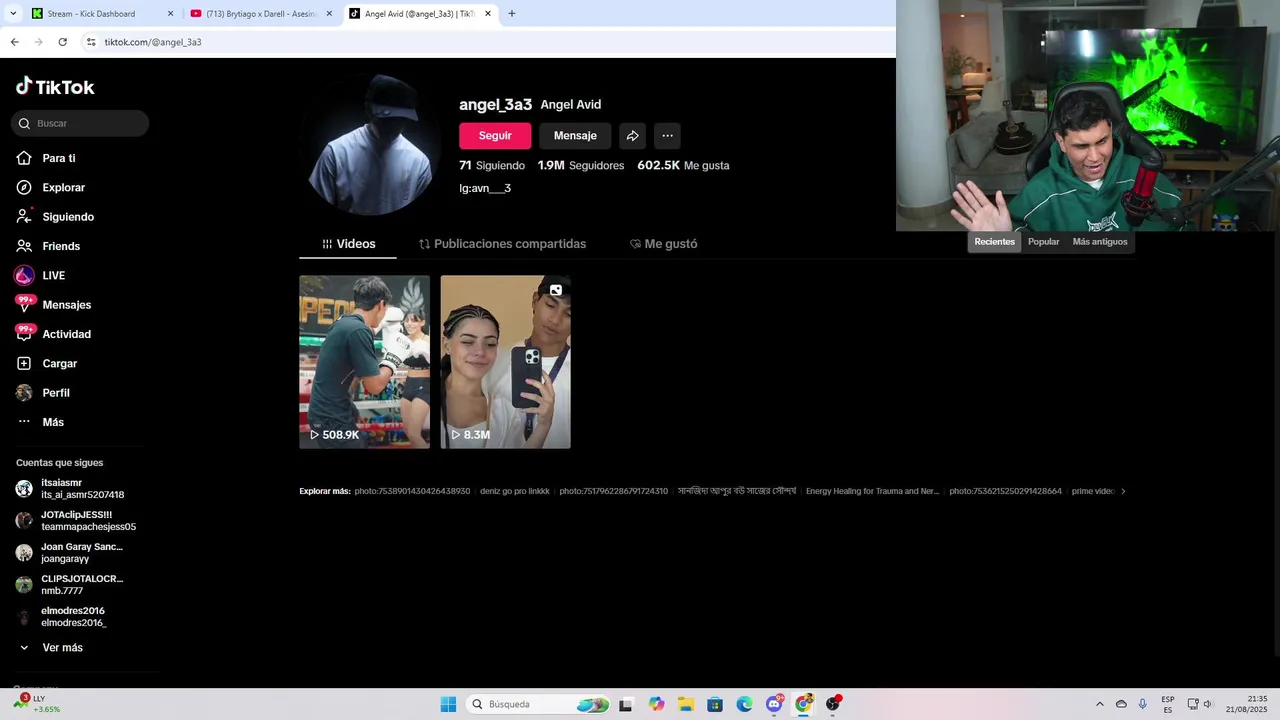The width and height of the screenshot is (1280, 720).
Task: Sort videos by Popular
Action: coord(1043,242)
